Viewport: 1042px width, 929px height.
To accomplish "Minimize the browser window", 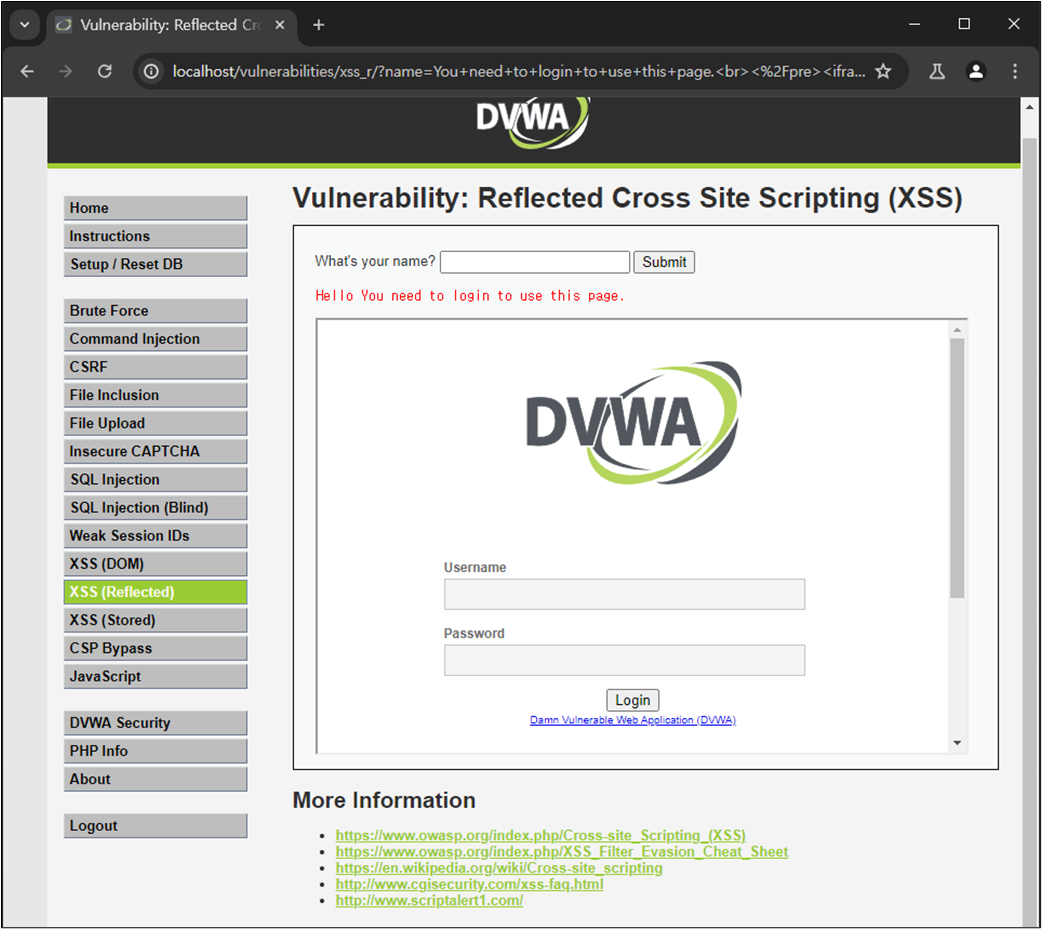I will point(914,24).
